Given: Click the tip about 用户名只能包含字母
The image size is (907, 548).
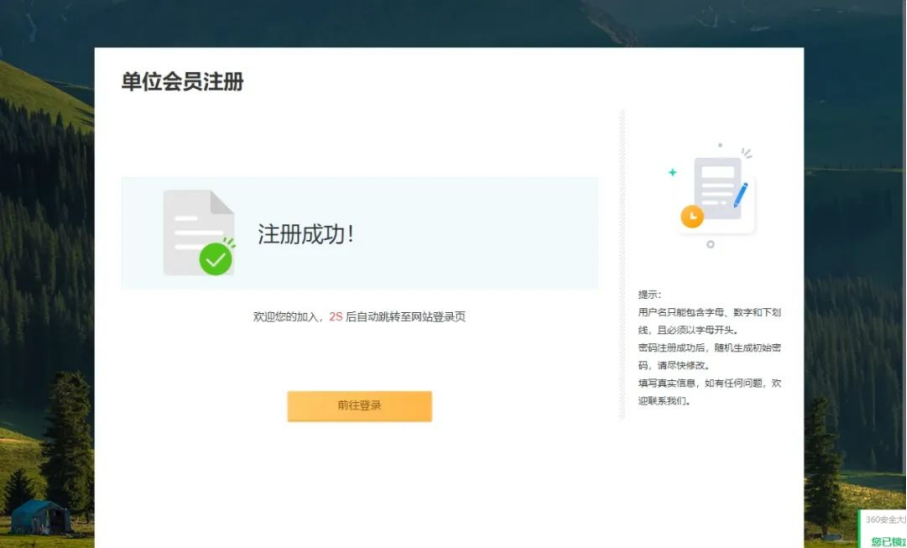Looking at the screenshot, I should coord(709,321).
